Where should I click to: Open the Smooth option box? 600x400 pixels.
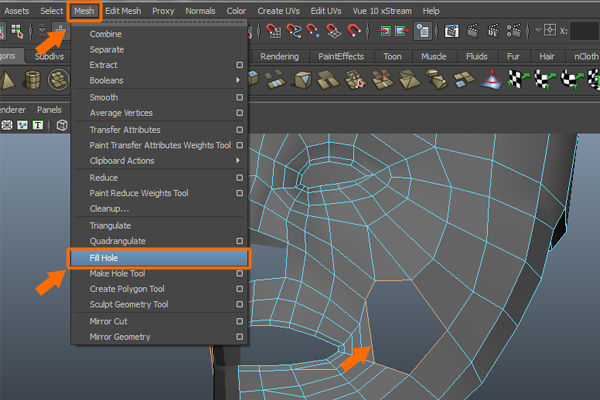click(239, 97)
